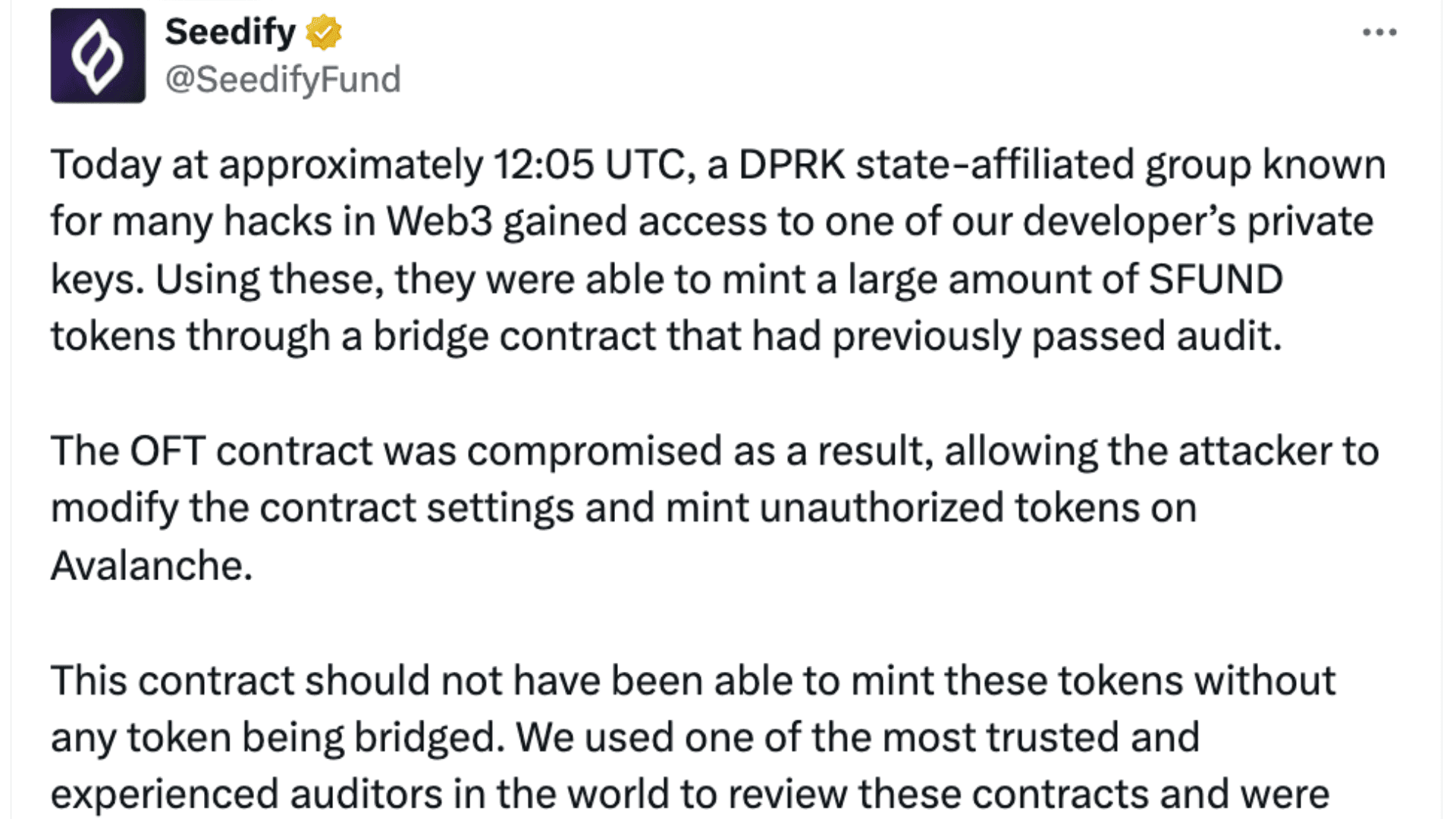Click the word SFUND in the tweet text
1456x819 pixels.
click(1216, 278)
